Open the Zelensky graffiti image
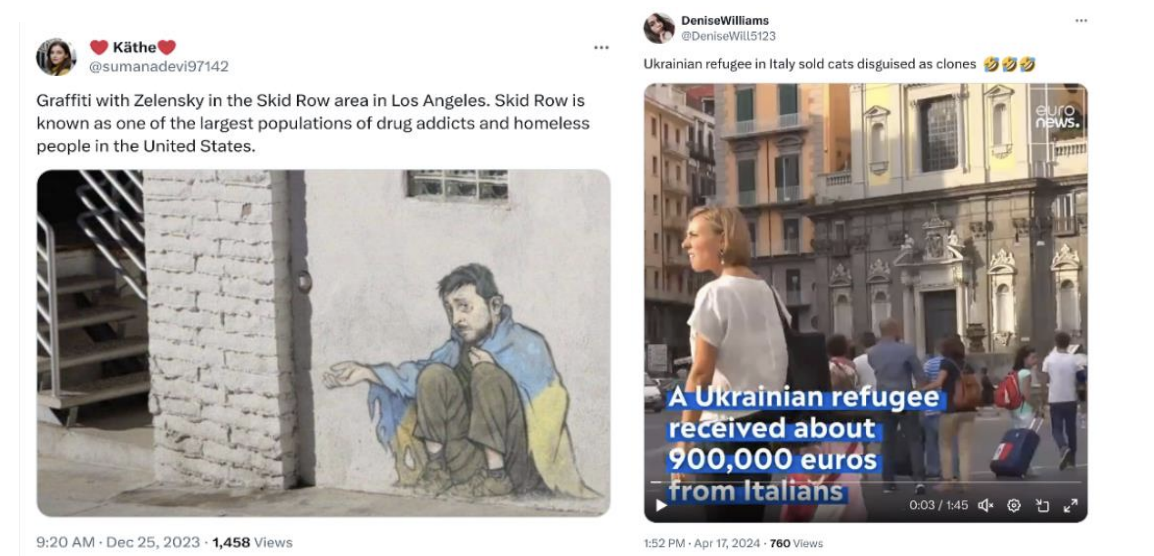 click(x=323, y=342)
